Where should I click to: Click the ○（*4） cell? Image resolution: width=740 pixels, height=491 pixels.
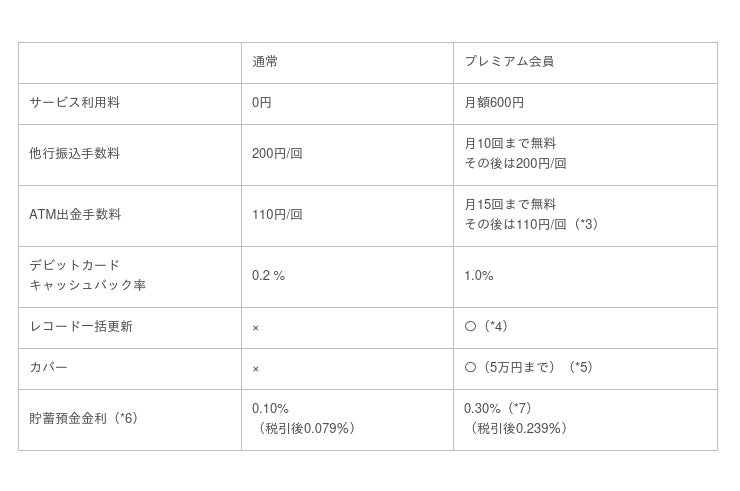[x=493, y=327]
